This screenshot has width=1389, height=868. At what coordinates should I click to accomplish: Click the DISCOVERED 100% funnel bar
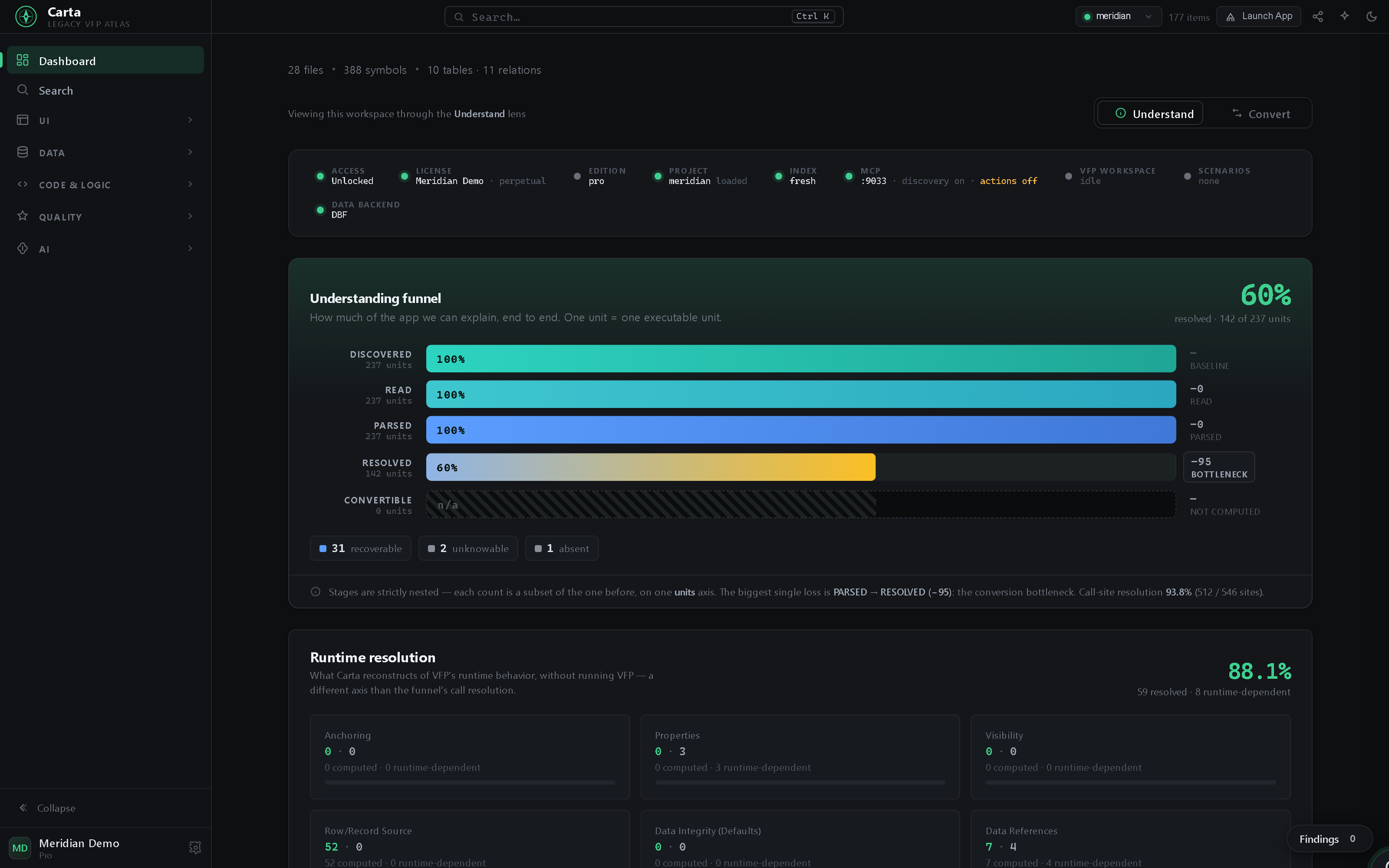(x=801, y=359)
